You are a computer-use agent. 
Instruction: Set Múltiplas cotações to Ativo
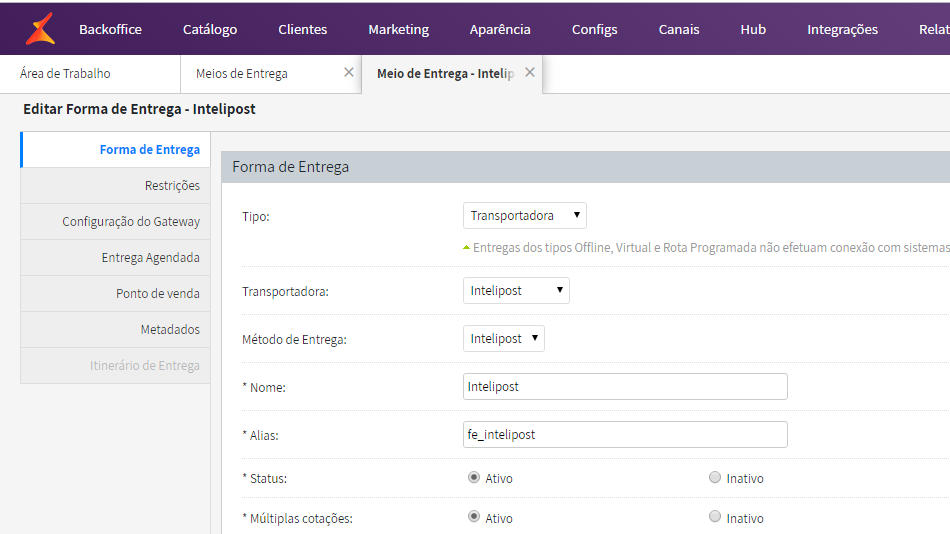point(474,517)
